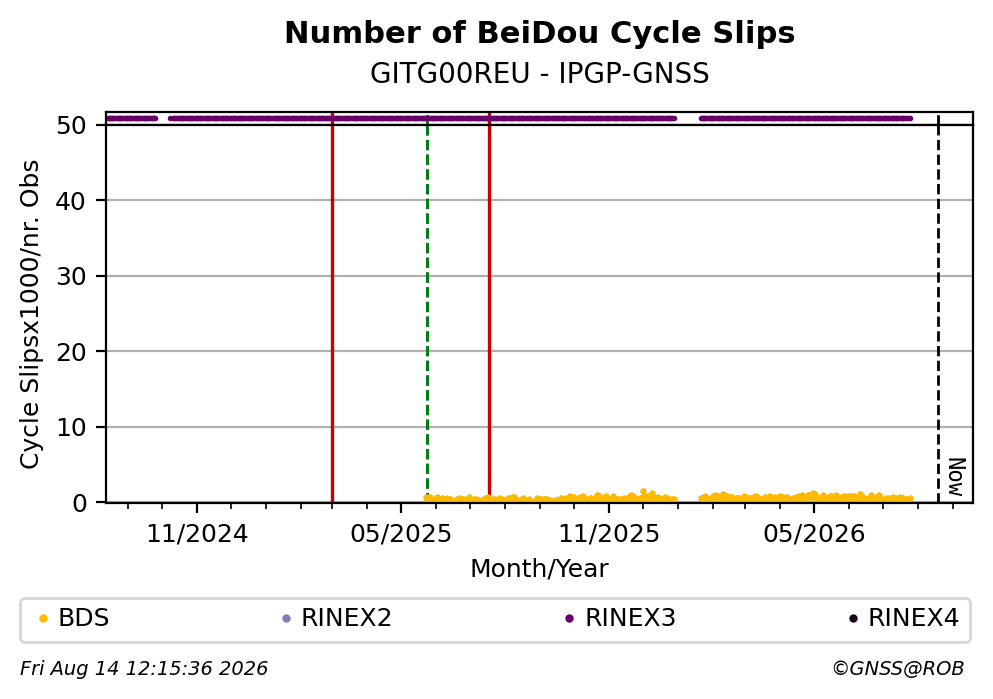Click the 11/2024 x-axis tick label
This screenshot has height=699, width=993.
(197, 534)
